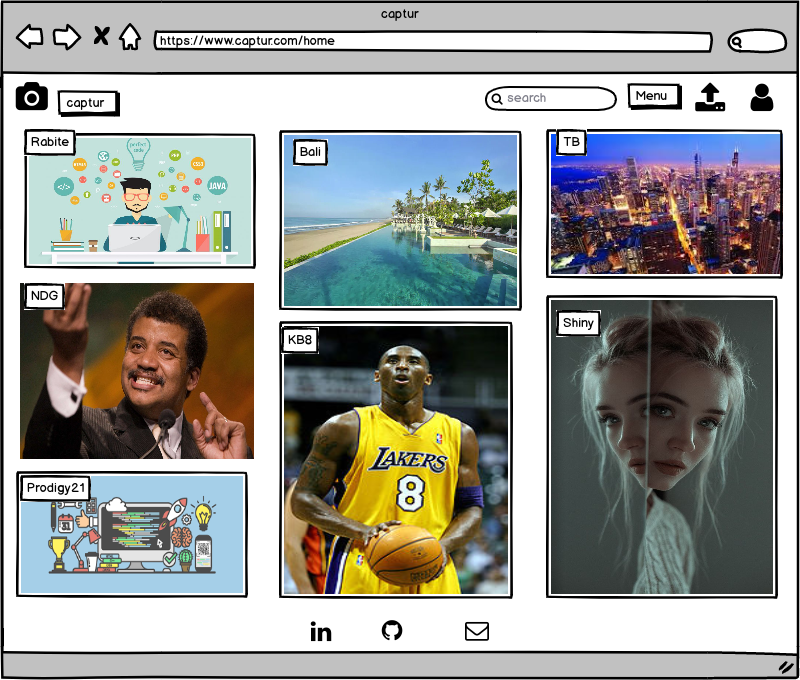800x680 pixels.
Task: Stop loading with the X icon
Action: (101, 36)
